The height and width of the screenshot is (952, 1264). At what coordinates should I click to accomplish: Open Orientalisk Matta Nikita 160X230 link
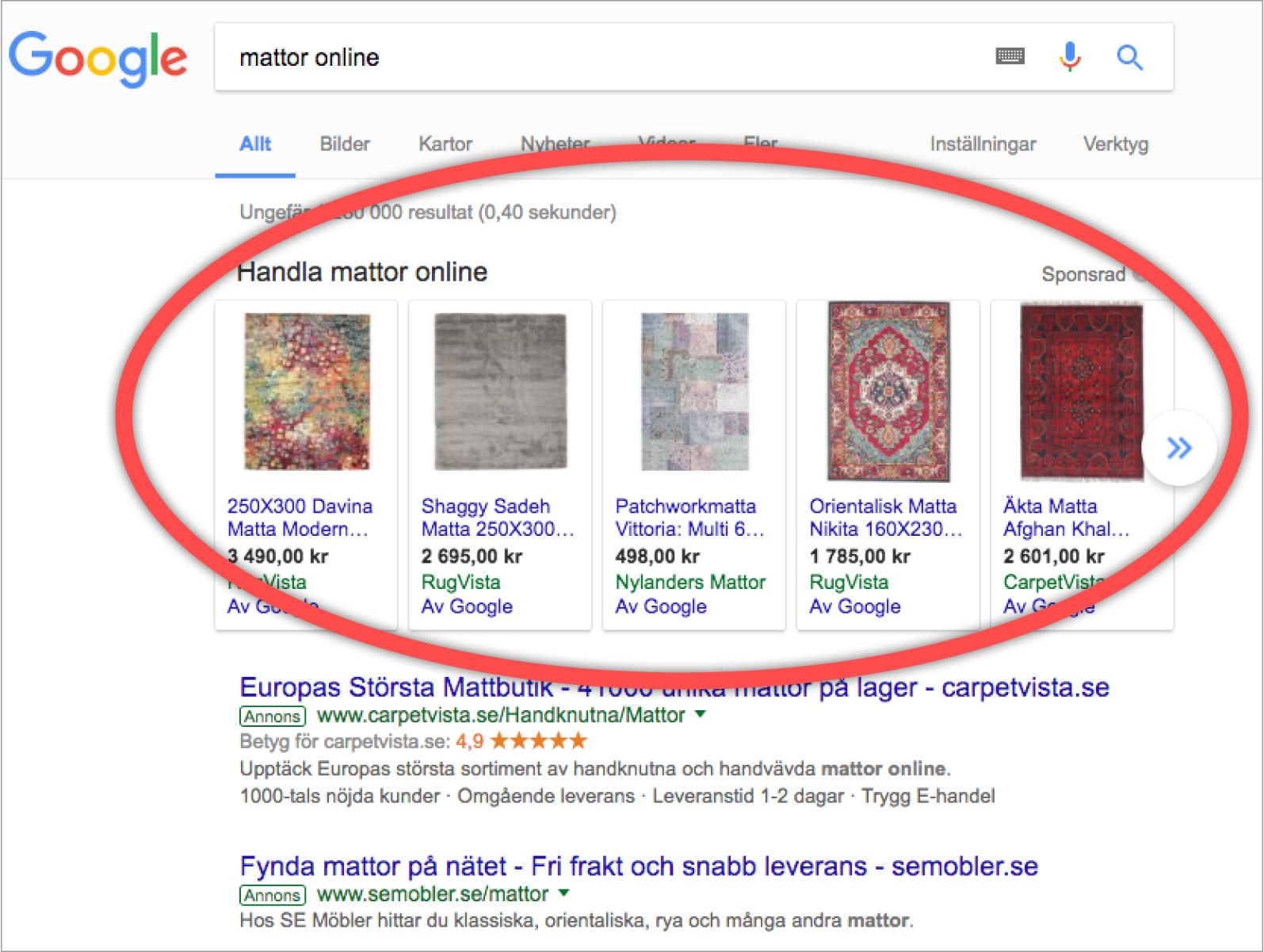point(885,518)
